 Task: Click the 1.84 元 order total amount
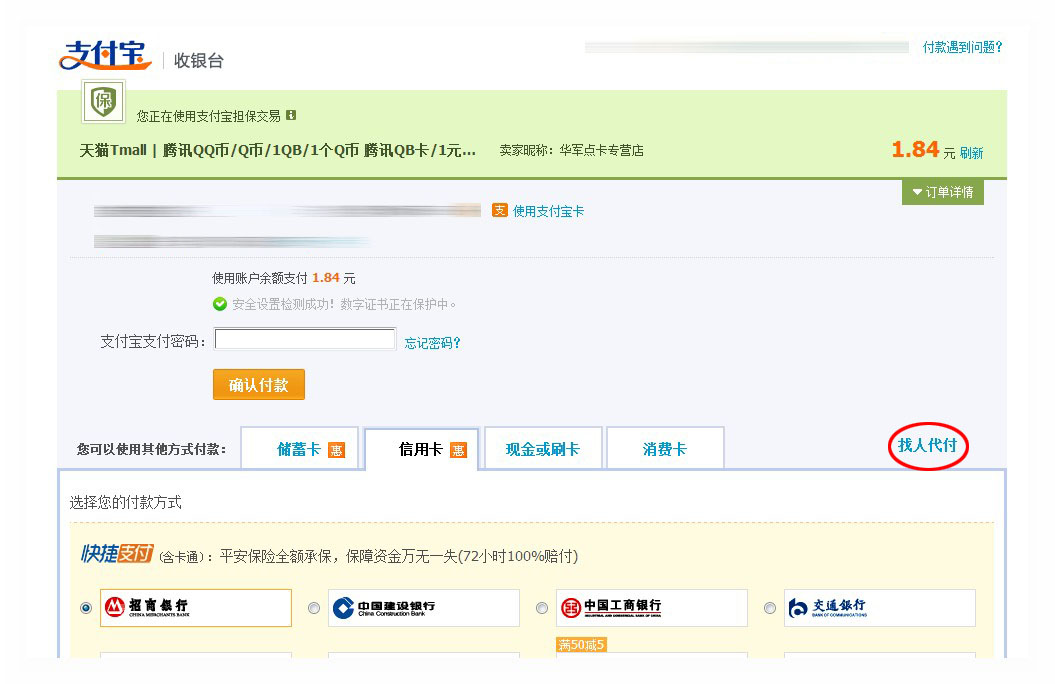923,150
